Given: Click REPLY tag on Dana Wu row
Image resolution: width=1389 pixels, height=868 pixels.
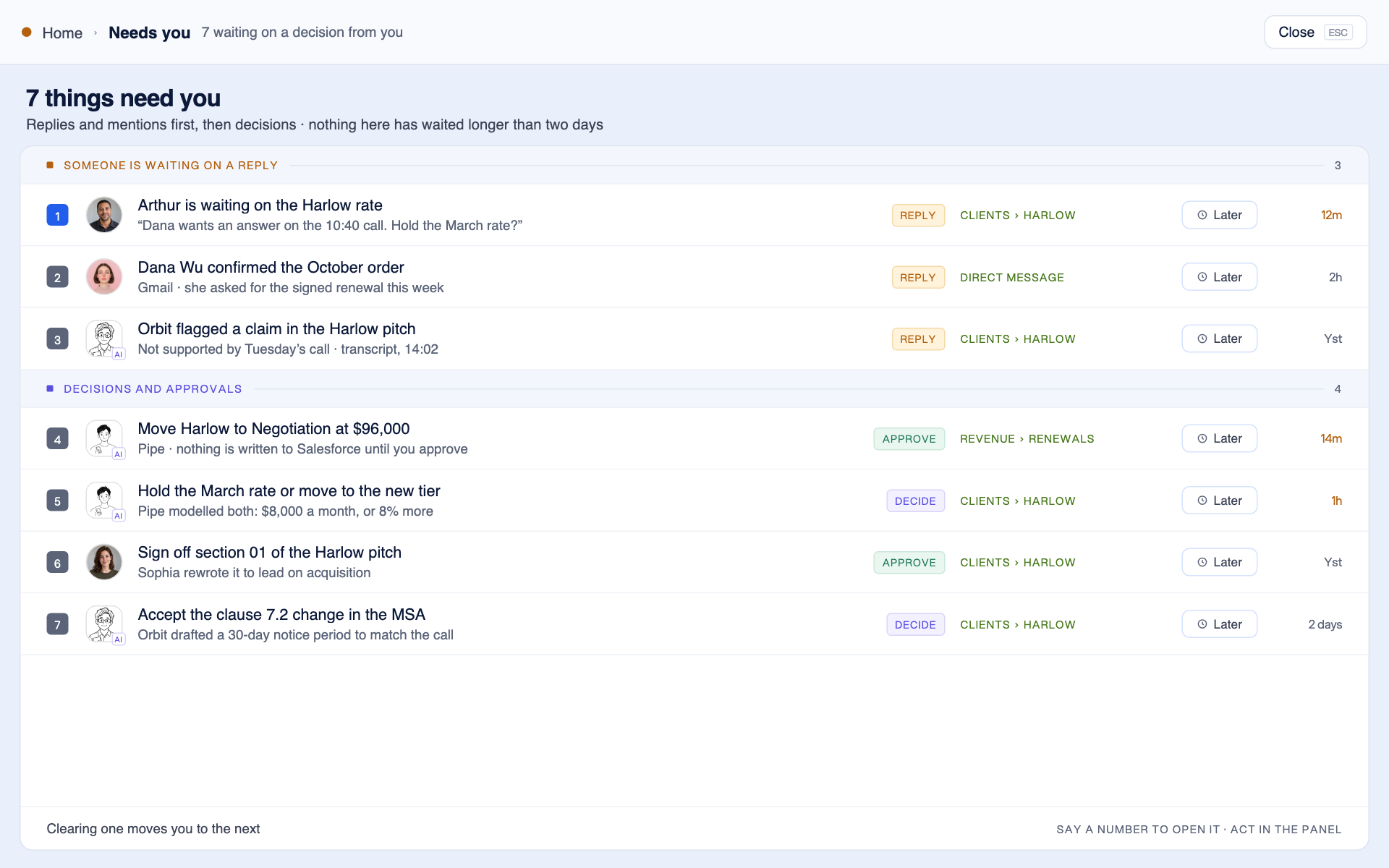Looking at the screenshot, I should 918,278.
